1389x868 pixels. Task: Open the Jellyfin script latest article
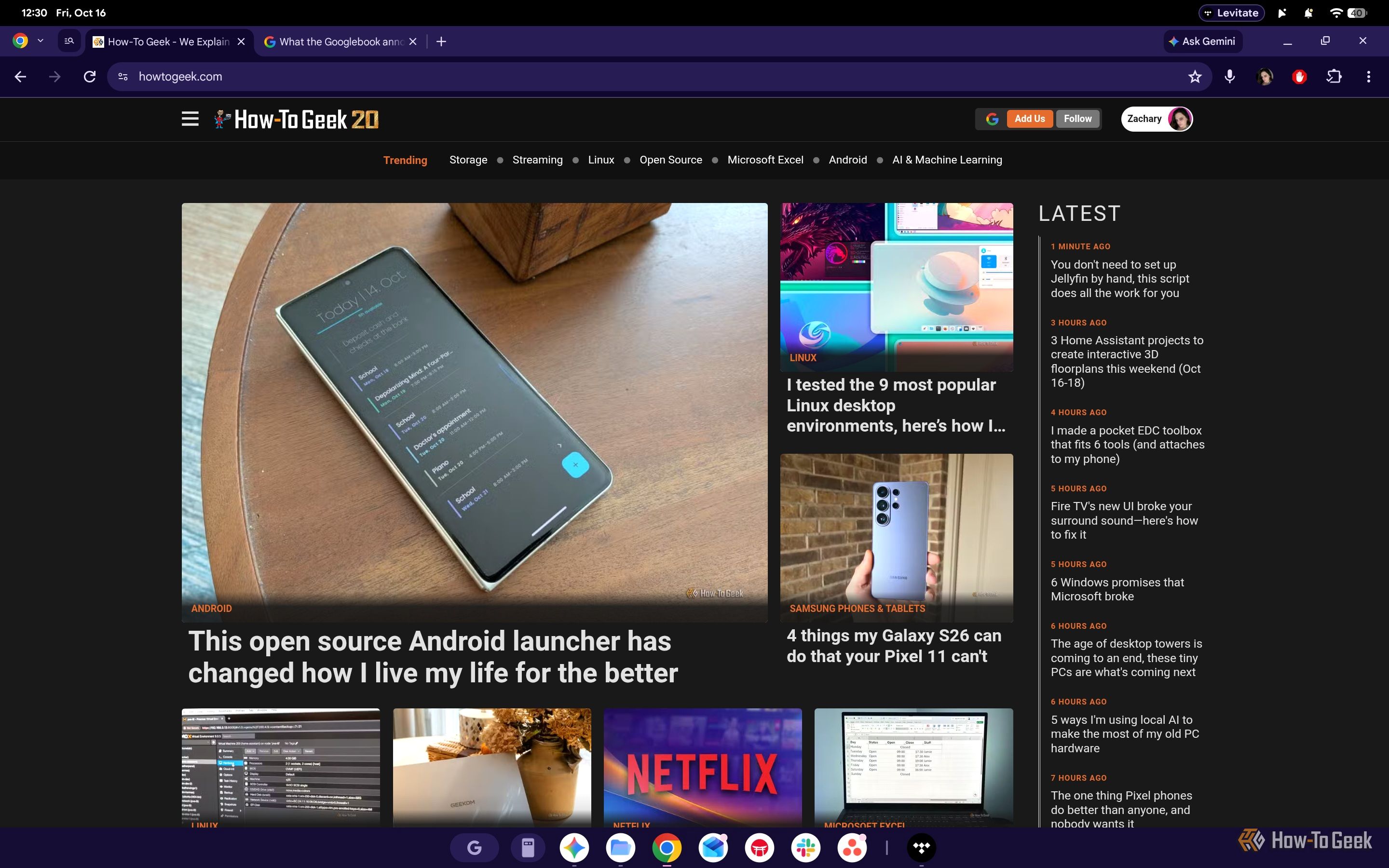tap(1119, 278)
